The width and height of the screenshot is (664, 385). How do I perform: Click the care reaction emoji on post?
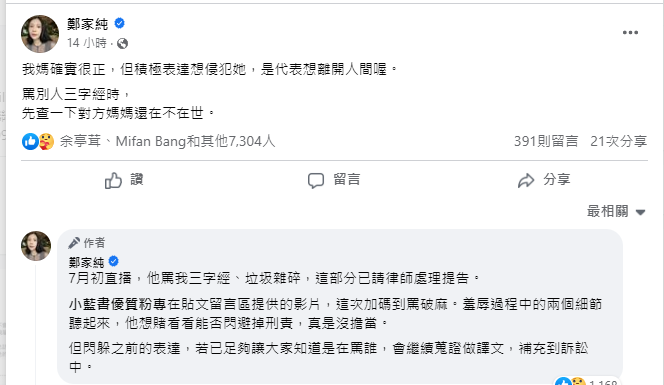[x=46, y=141]
